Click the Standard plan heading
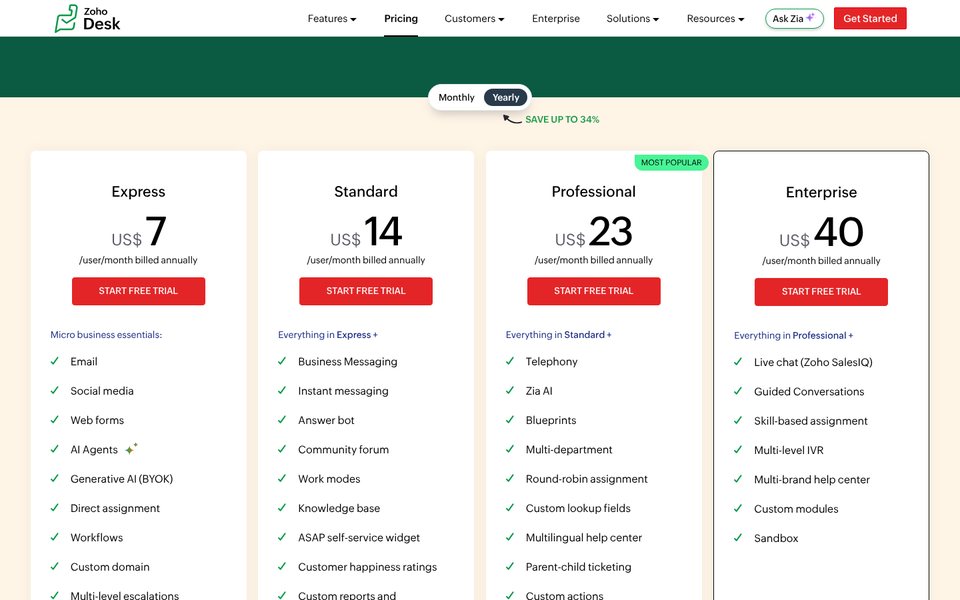 366,192
